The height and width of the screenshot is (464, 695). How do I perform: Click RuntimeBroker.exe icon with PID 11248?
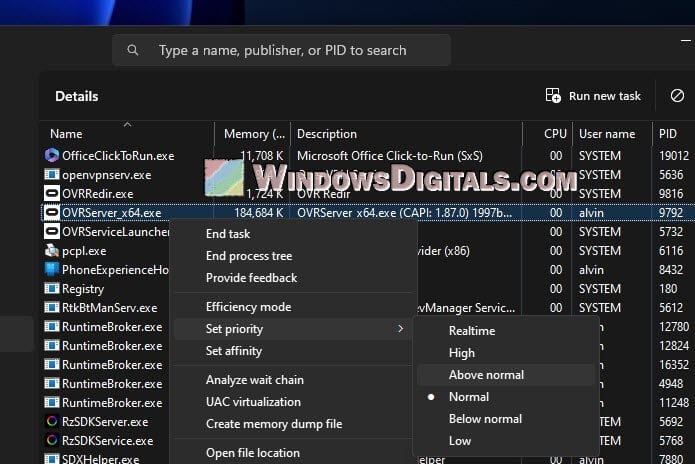coord(51,402)
